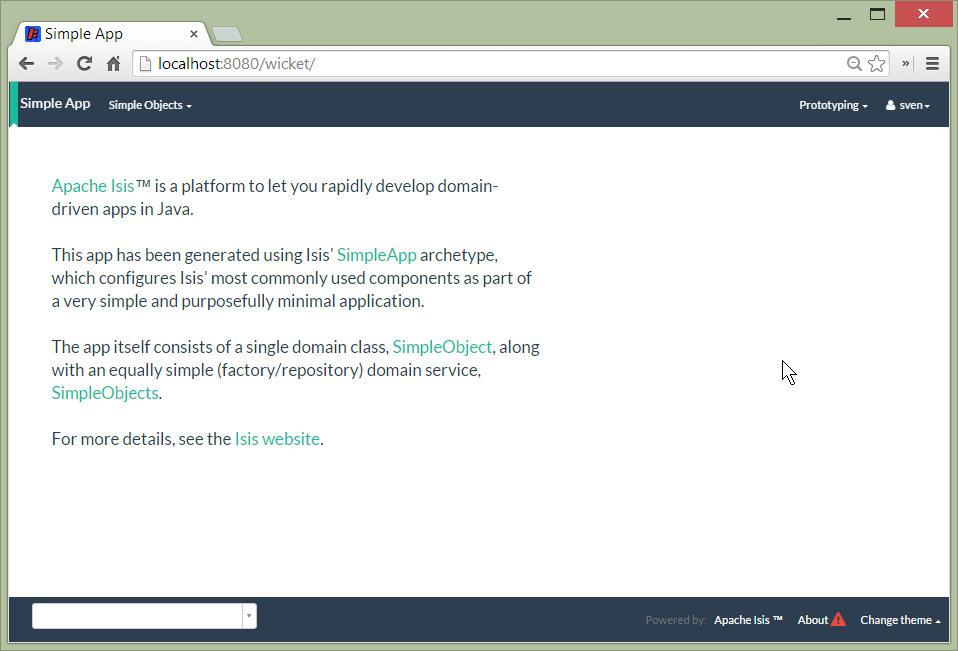Select the Simple App browser tab
958x651 pixels.
110,34
